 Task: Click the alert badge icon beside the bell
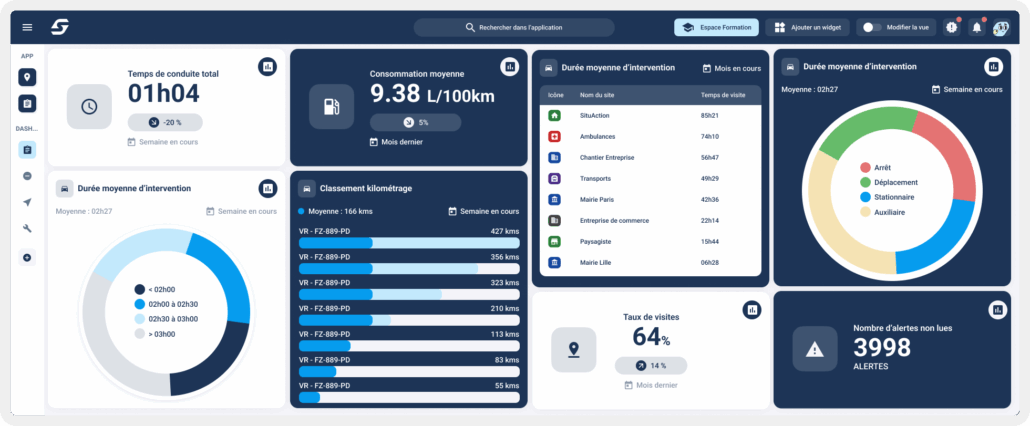click(x=951, y=27)
